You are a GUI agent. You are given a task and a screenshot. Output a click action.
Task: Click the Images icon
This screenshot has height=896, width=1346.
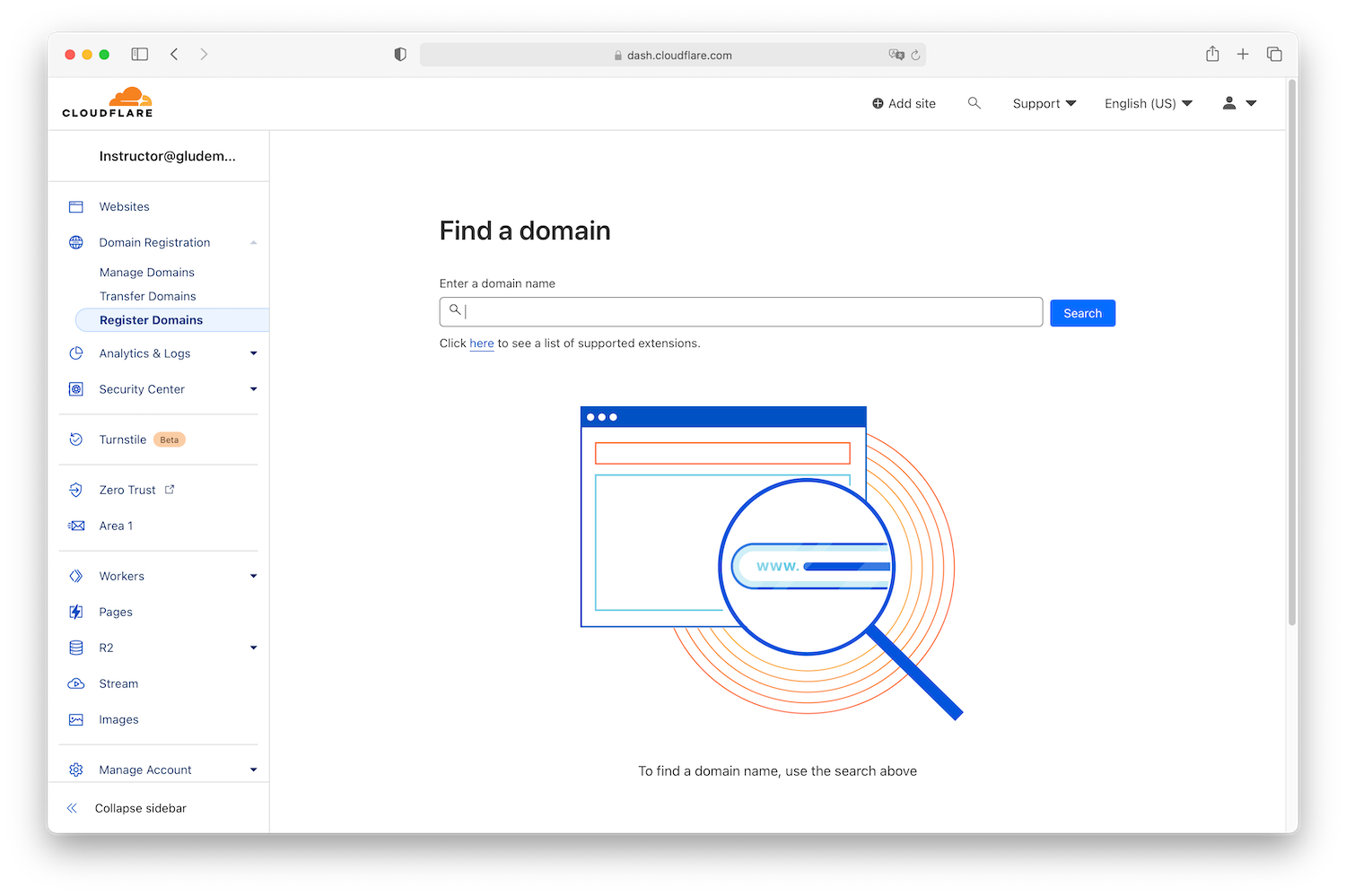pyautogui.click(x=76, y=720)
